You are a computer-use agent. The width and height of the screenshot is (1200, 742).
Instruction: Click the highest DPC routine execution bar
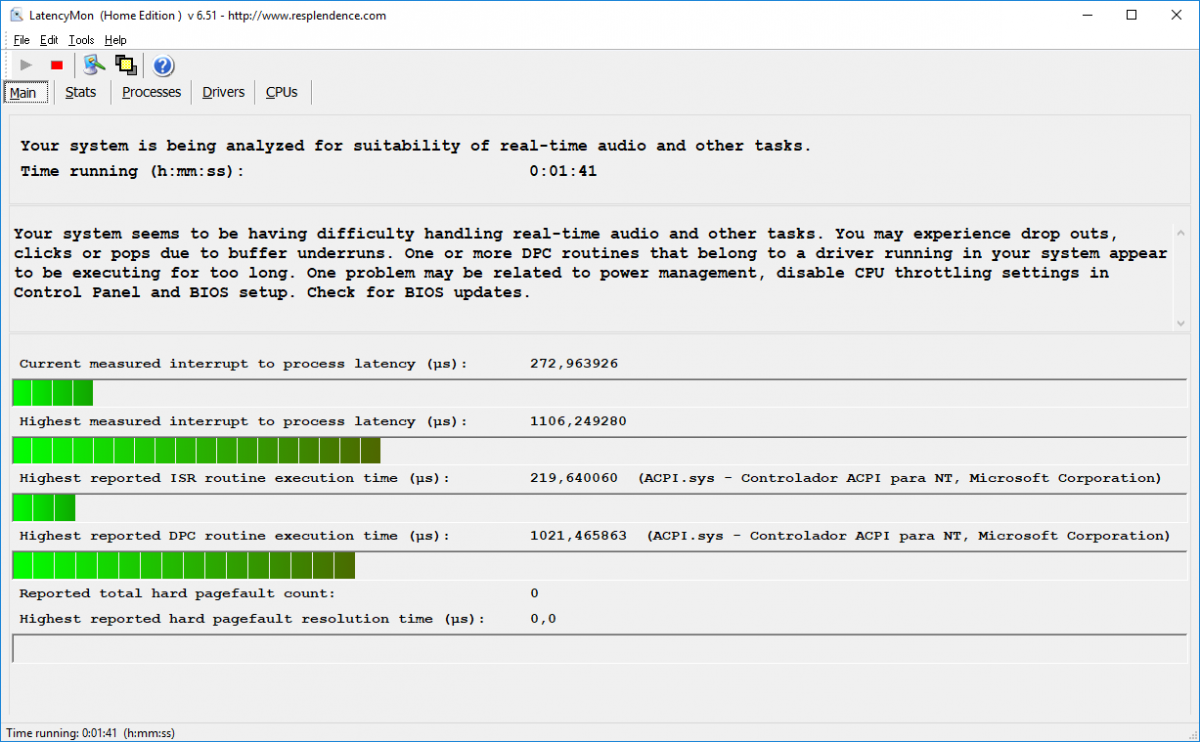[x=599, y=565]
